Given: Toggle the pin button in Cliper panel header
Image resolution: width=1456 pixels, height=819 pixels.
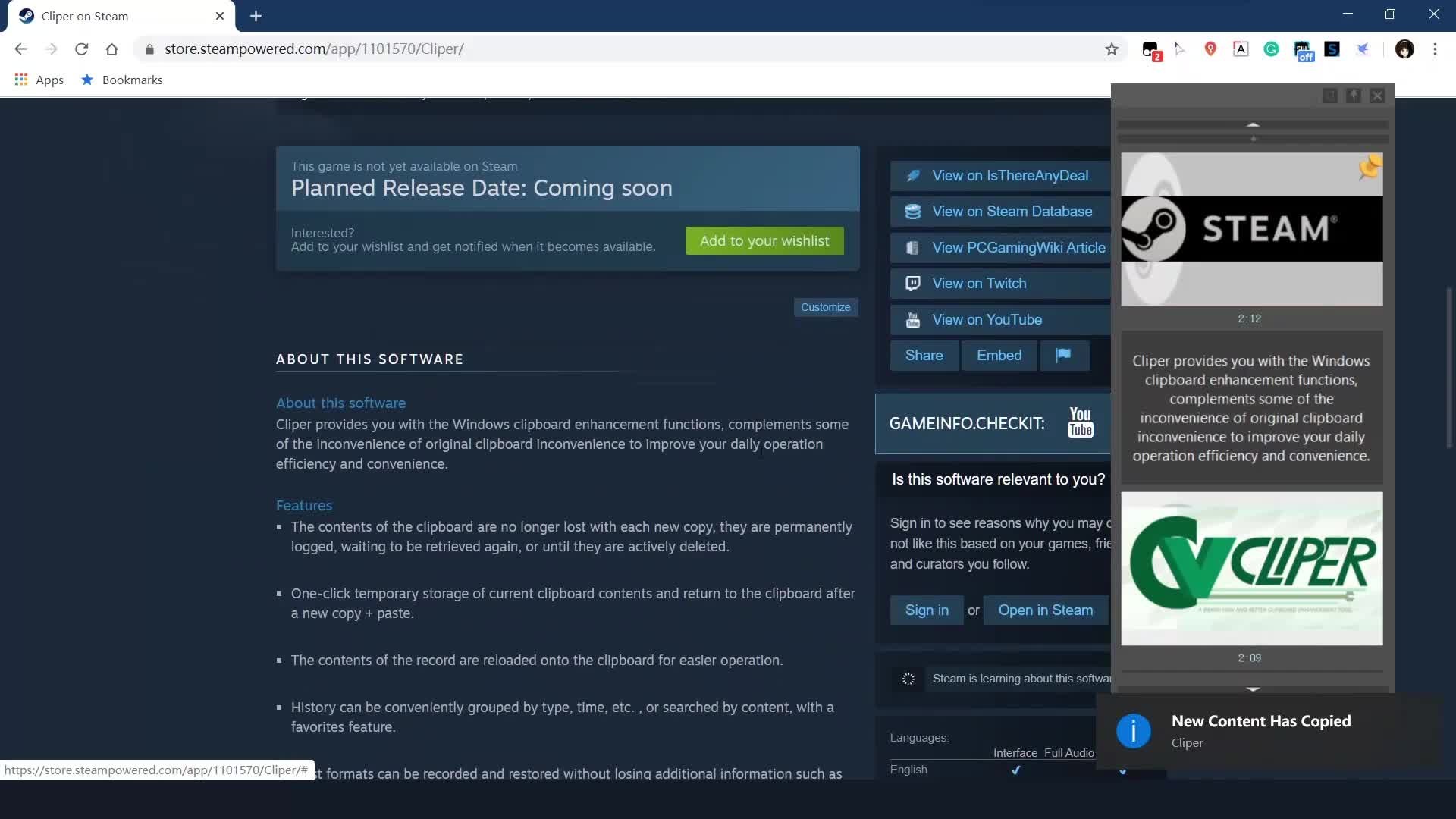Looking at the screenshot, I should click(1353, 96).
